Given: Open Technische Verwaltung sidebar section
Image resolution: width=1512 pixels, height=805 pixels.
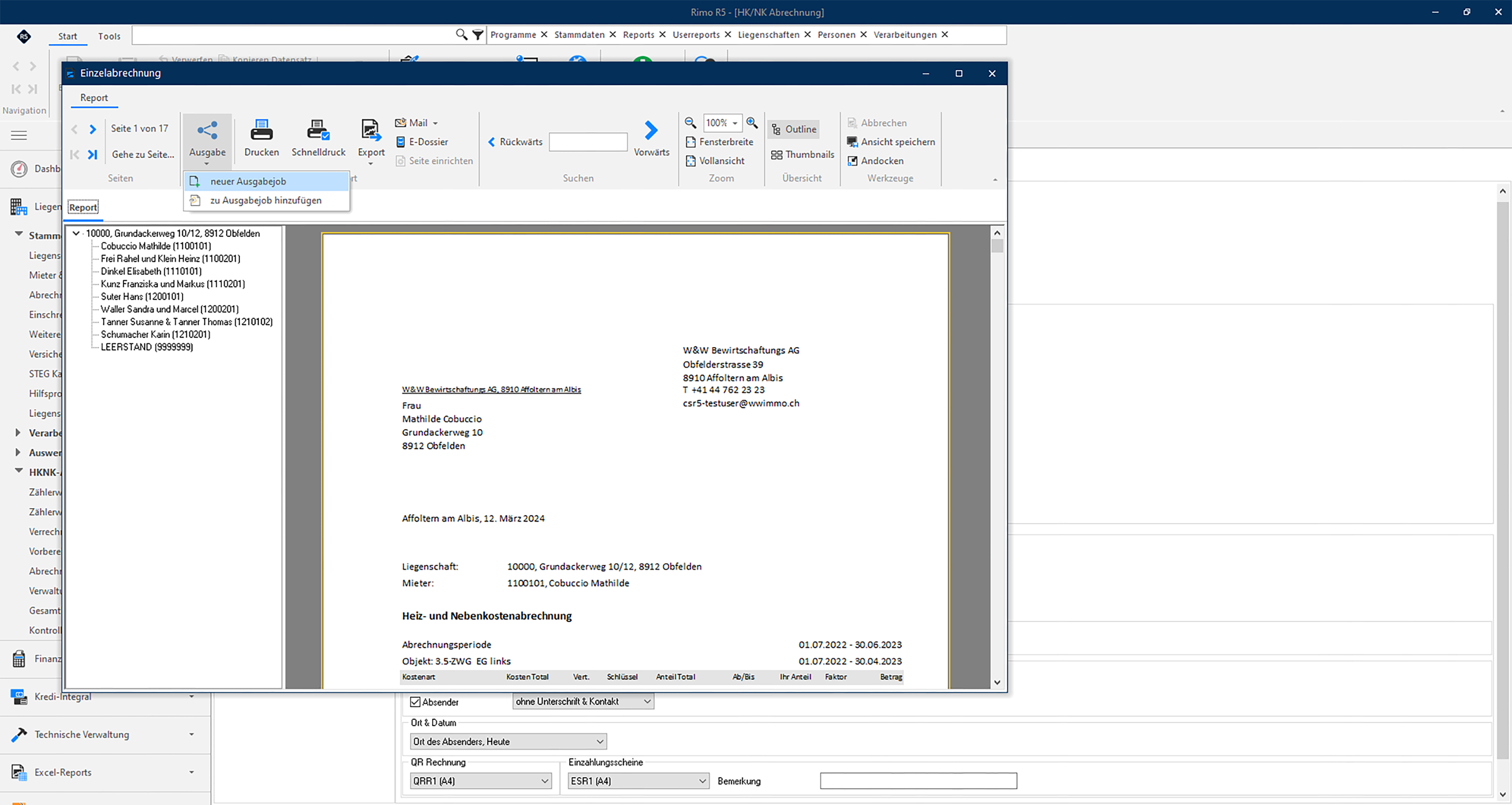Looking at the screenshot, I should tap(105, 735).
